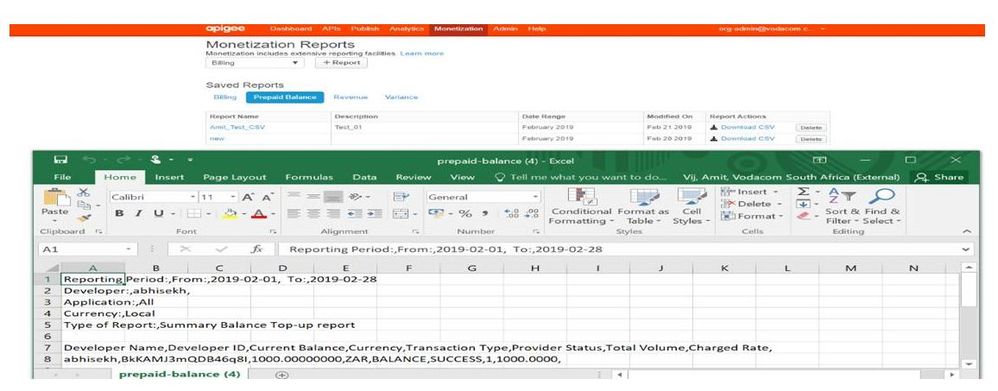Apply accounting number format
This screenshot has height=391, width=998.
tap(435, 214)
